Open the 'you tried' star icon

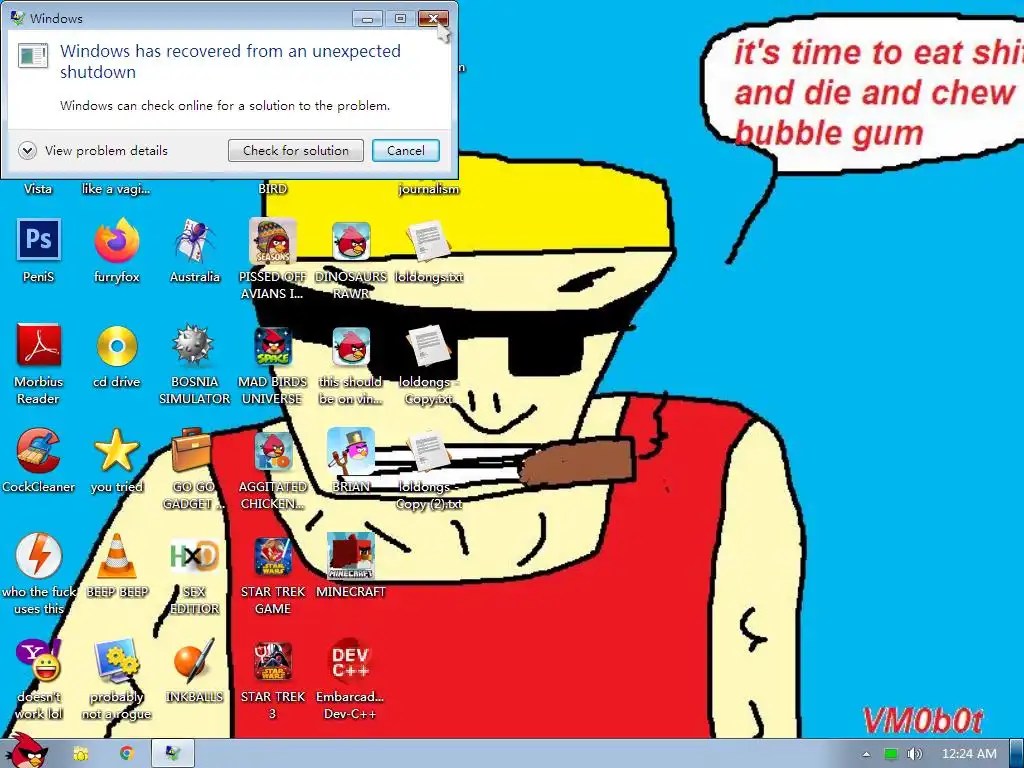click(116, 451)
